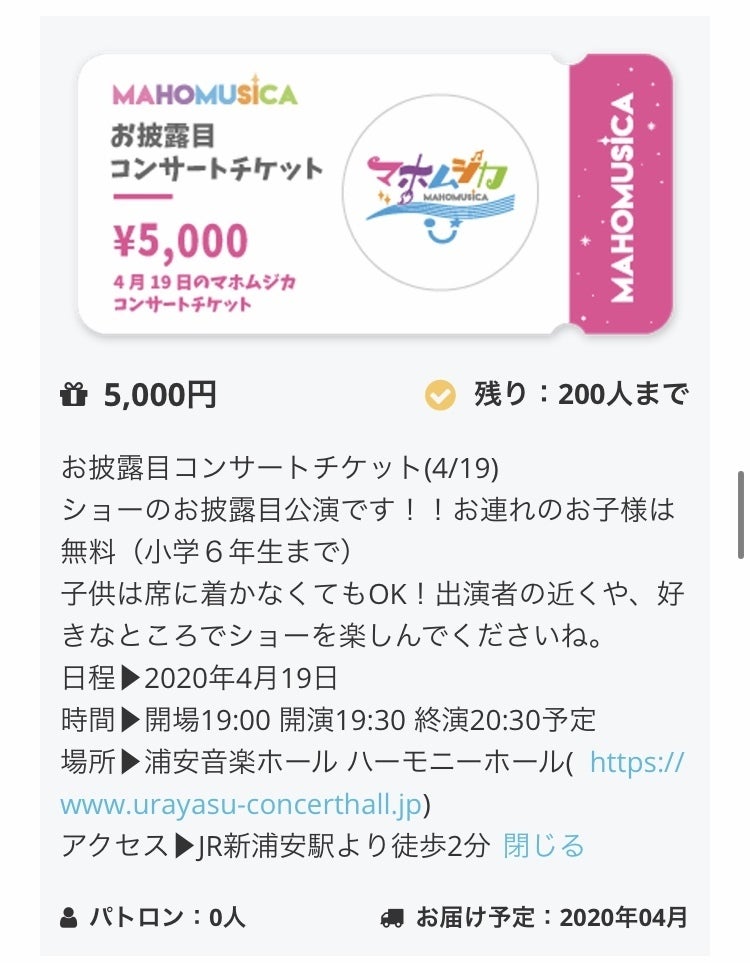Tap the ¥5,000 price on the ticket
The height and width of the screenshot is (963, 750).
pyautogui.click(x=180, y=241)
